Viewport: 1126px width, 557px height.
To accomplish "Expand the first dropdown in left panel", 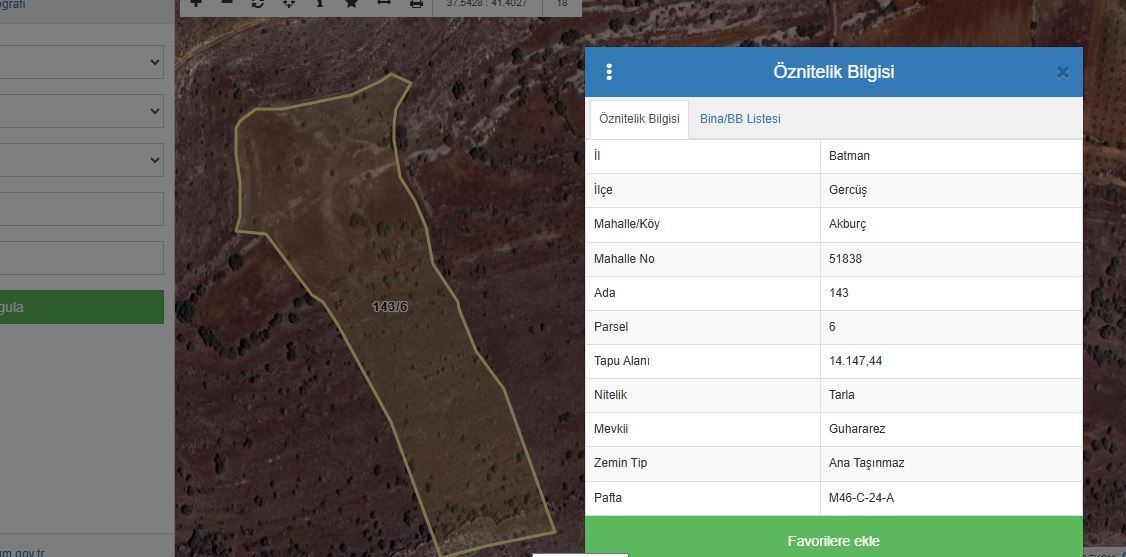I will point(81,62).
